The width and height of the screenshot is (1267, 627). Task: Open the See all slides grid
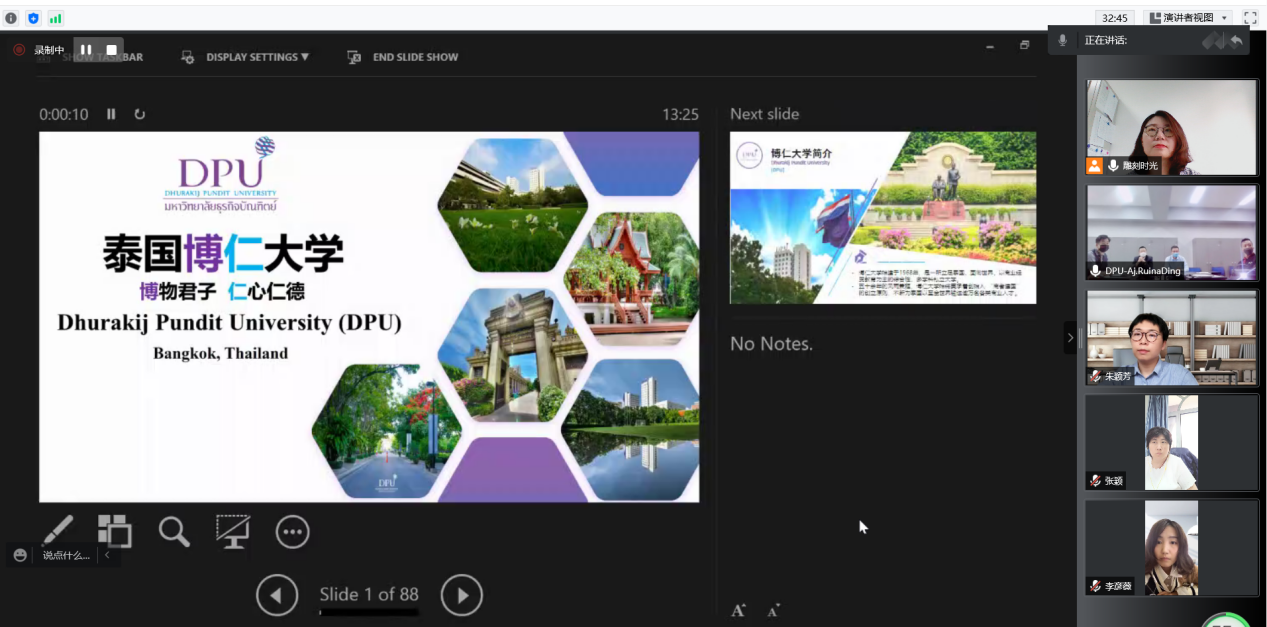coord(115,531)
